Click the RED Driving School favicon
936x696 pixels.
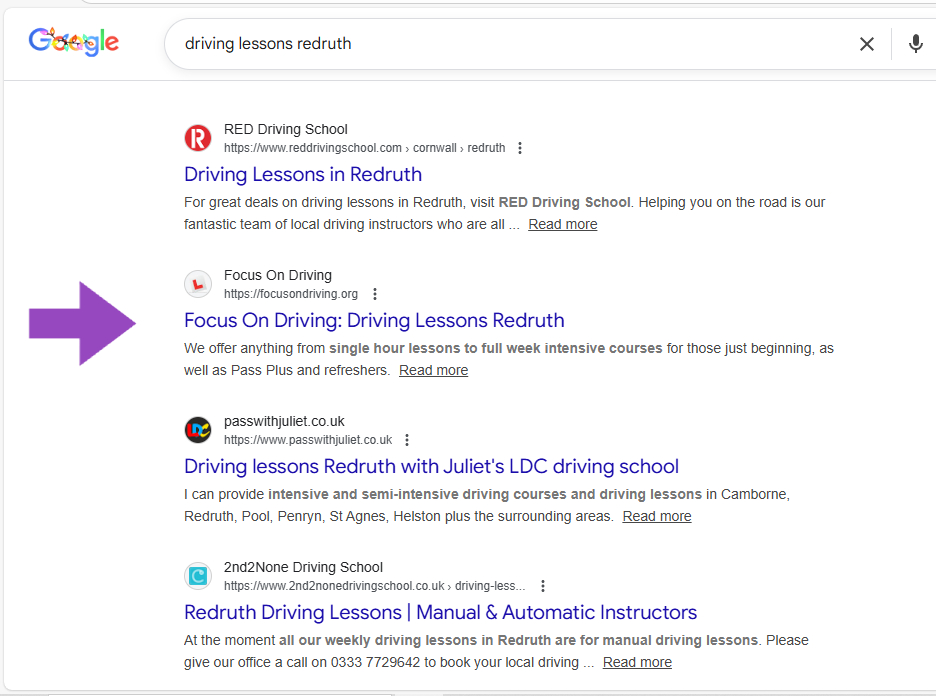[198, 138]
